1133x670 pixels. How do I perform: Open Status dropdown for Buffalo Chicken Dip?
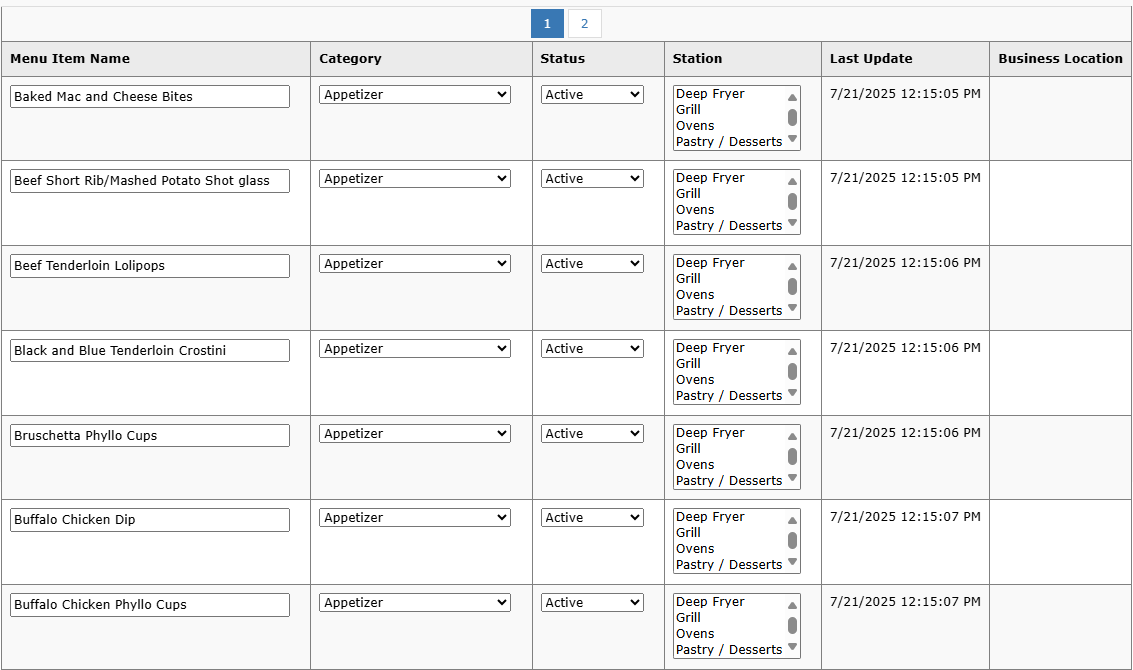592,517
